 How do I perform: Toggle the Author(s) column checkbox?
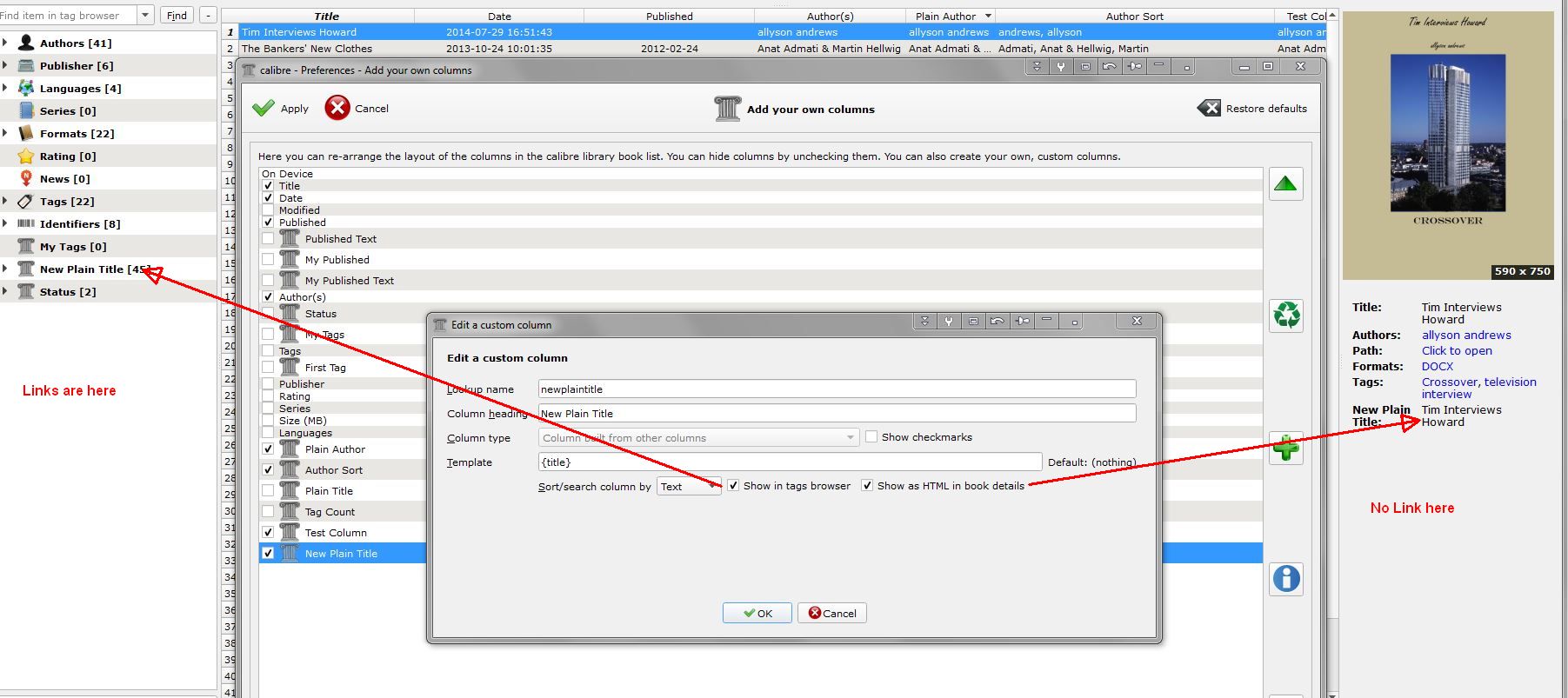268,296
